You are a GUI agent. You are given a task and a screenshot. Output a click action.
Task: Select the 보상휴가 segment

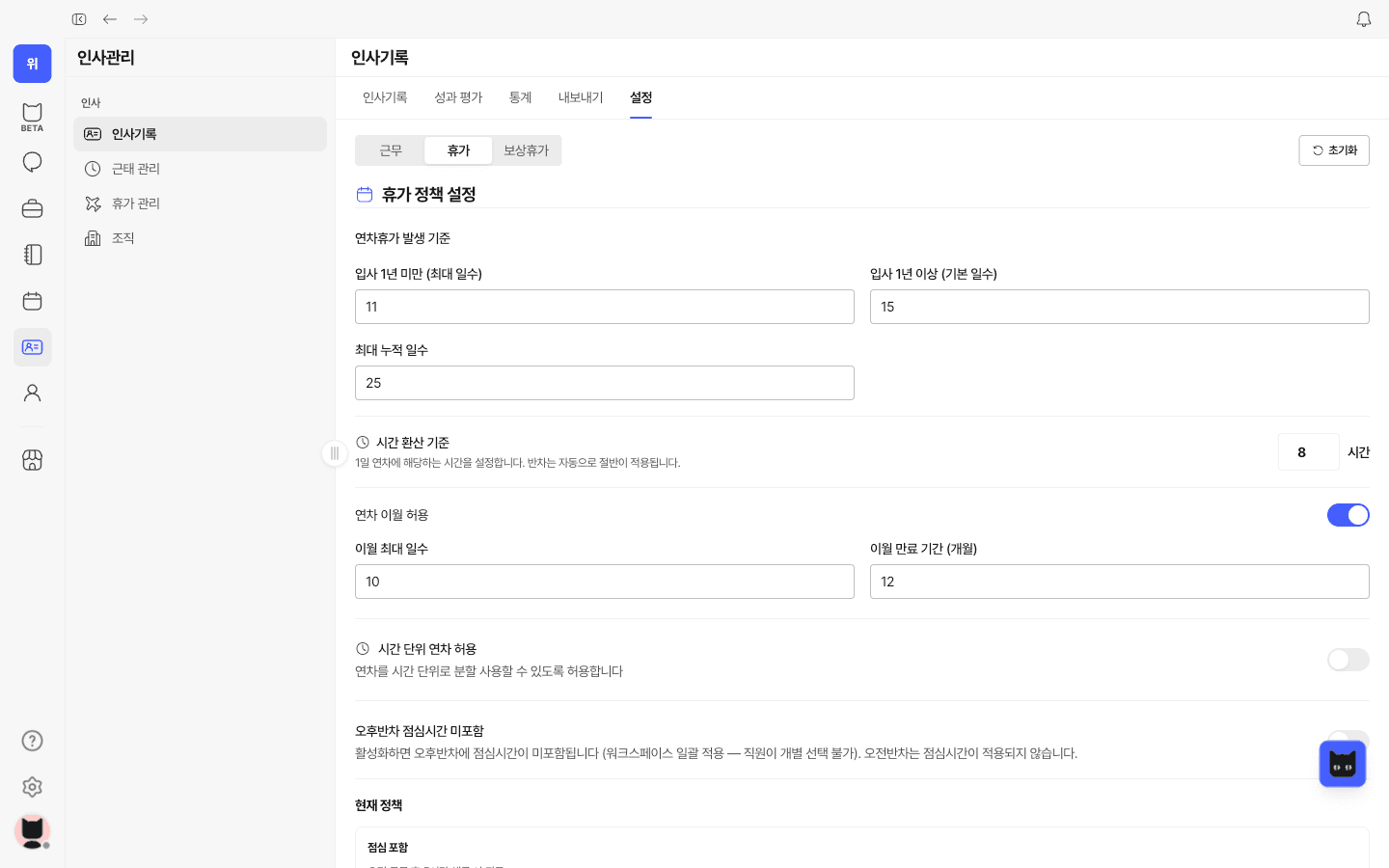(526, 150)
